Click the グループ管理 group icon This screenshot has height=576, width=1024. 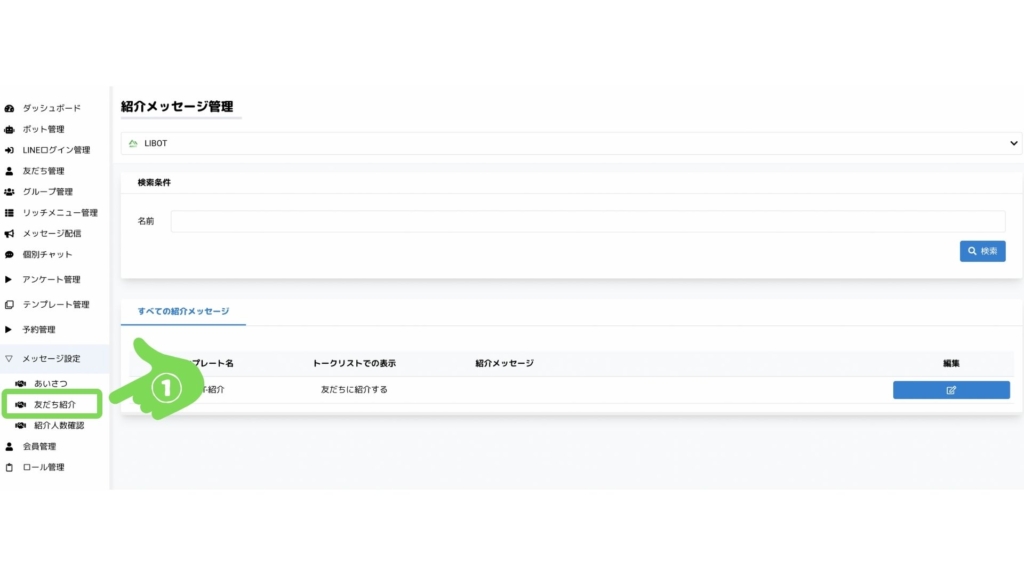click(x=9, y=192)
